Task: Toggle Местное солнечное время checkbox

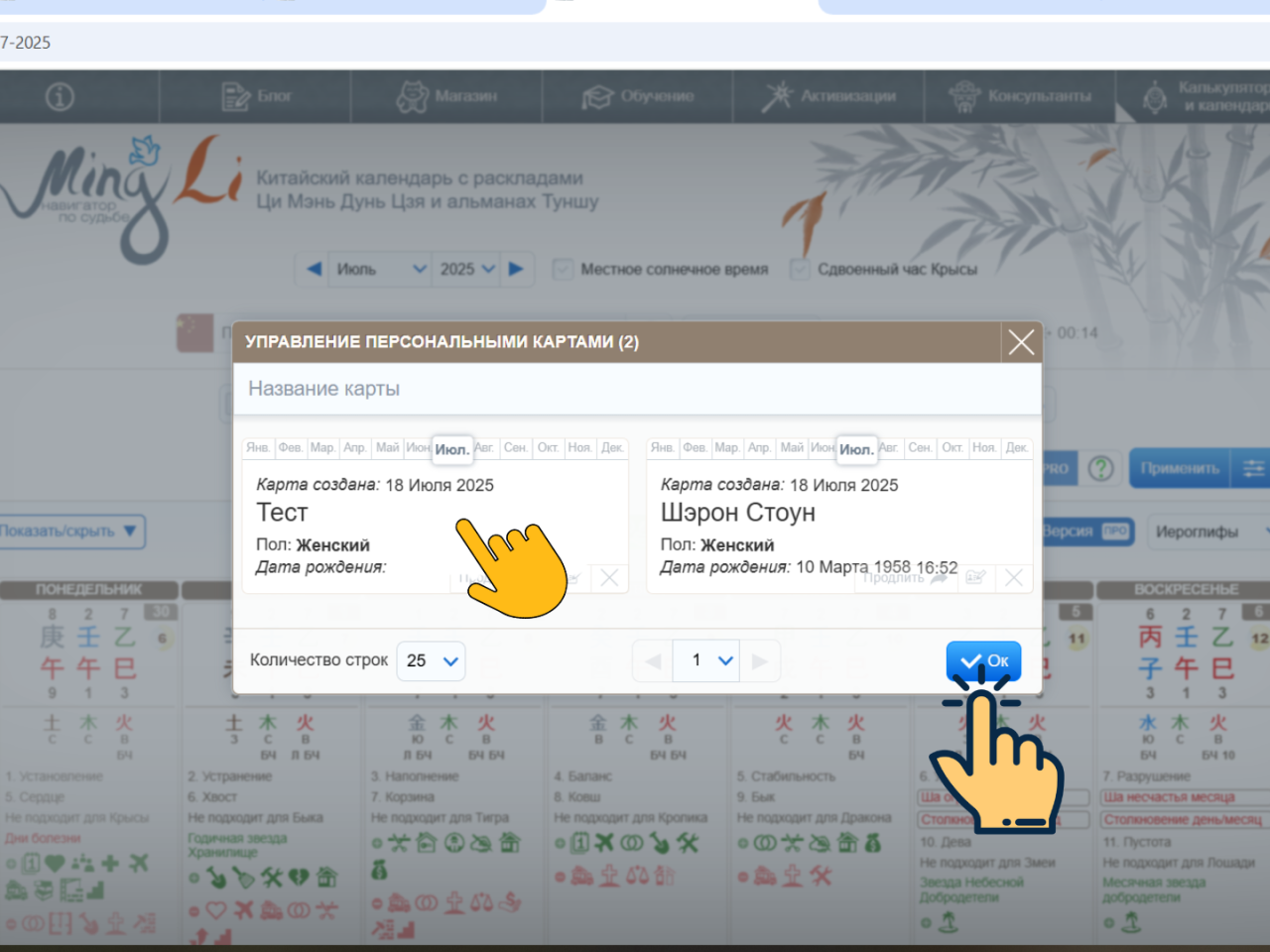Action: (563, 269)
